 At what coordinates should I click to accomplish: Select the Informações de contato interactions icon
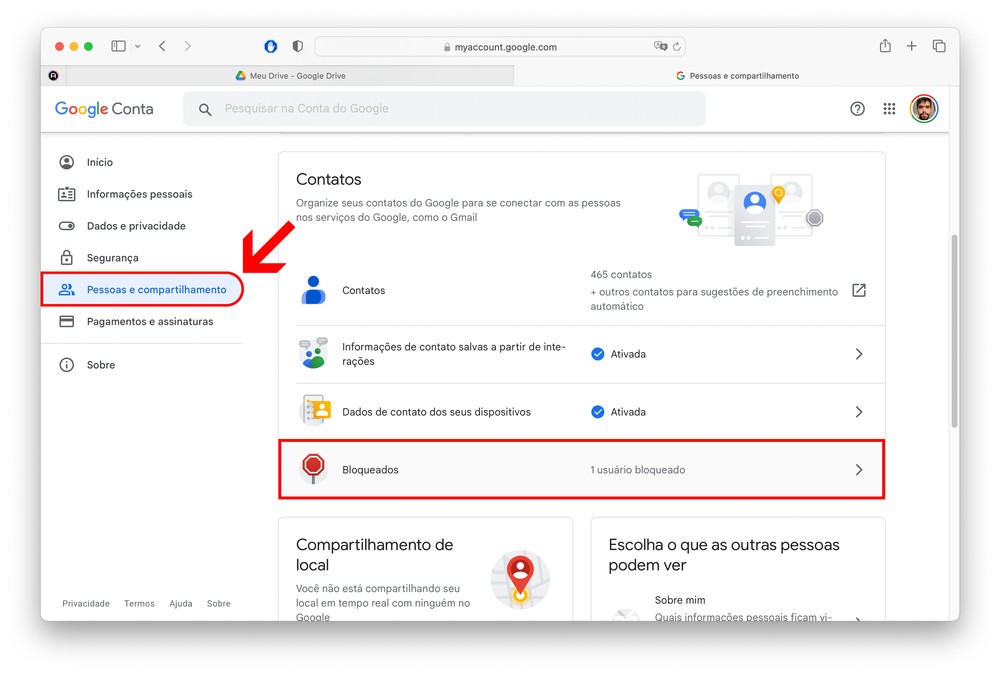click(313, 353)
